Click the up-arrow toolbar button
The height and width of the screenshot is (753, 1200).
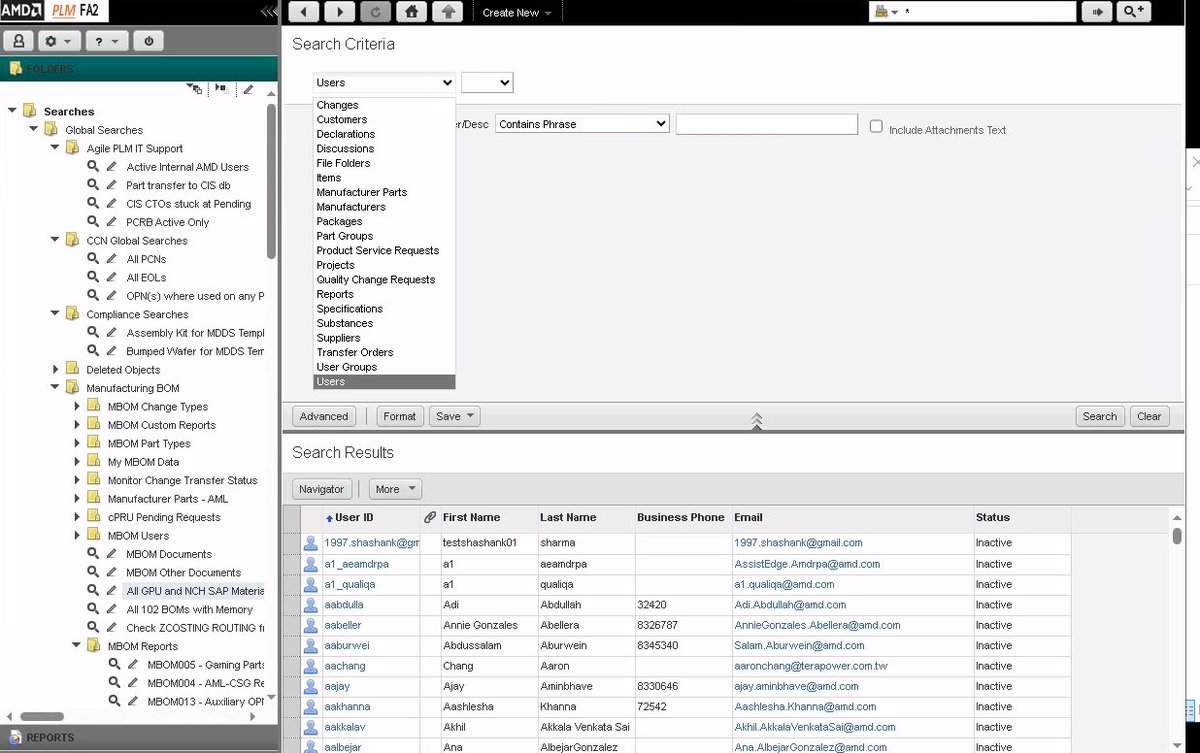click(x=449, y=12)
